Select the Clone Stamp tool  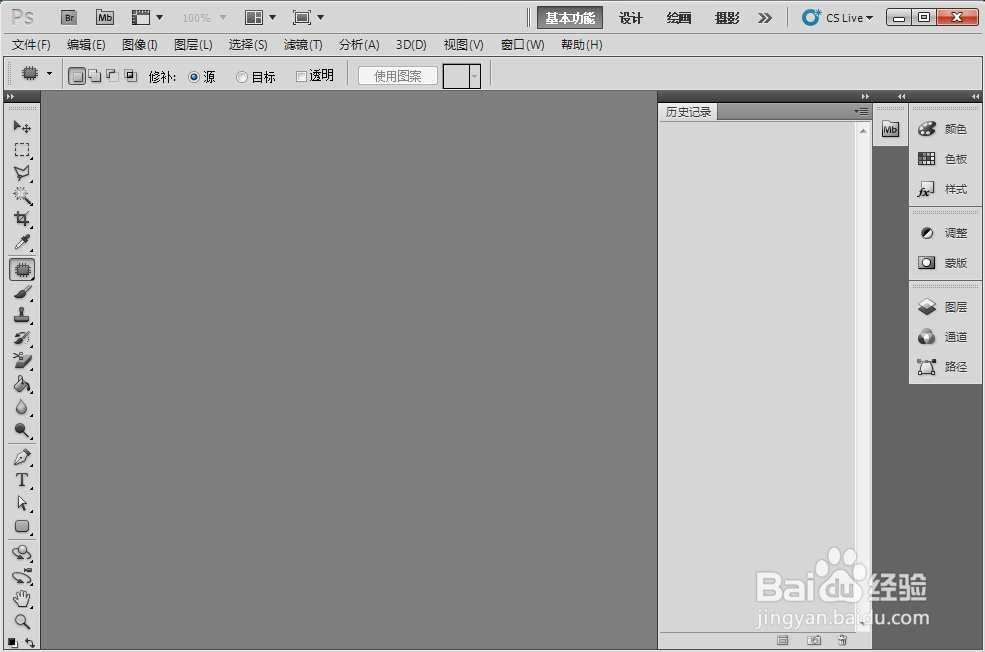coord(22,315)
